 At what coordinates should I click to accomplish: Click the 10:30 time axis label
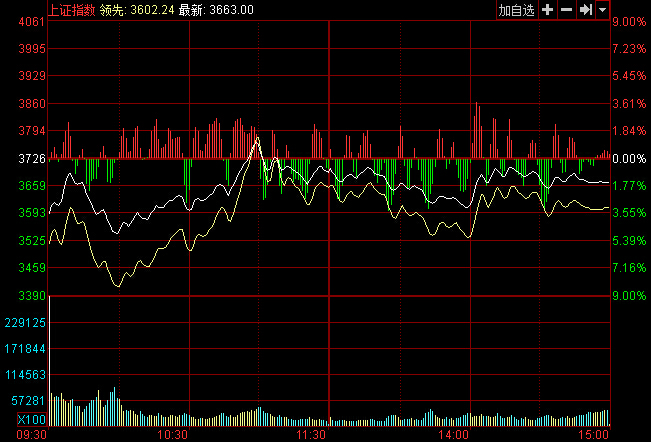click(x=173, y=435)
